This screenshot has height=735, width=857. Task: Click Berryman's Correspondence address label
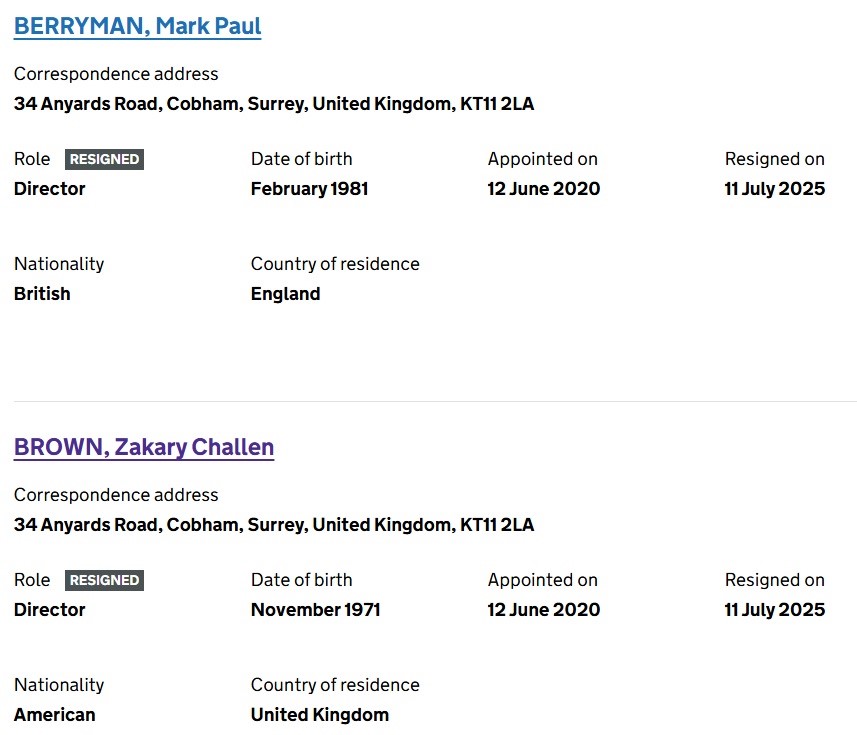pos(116,74)
